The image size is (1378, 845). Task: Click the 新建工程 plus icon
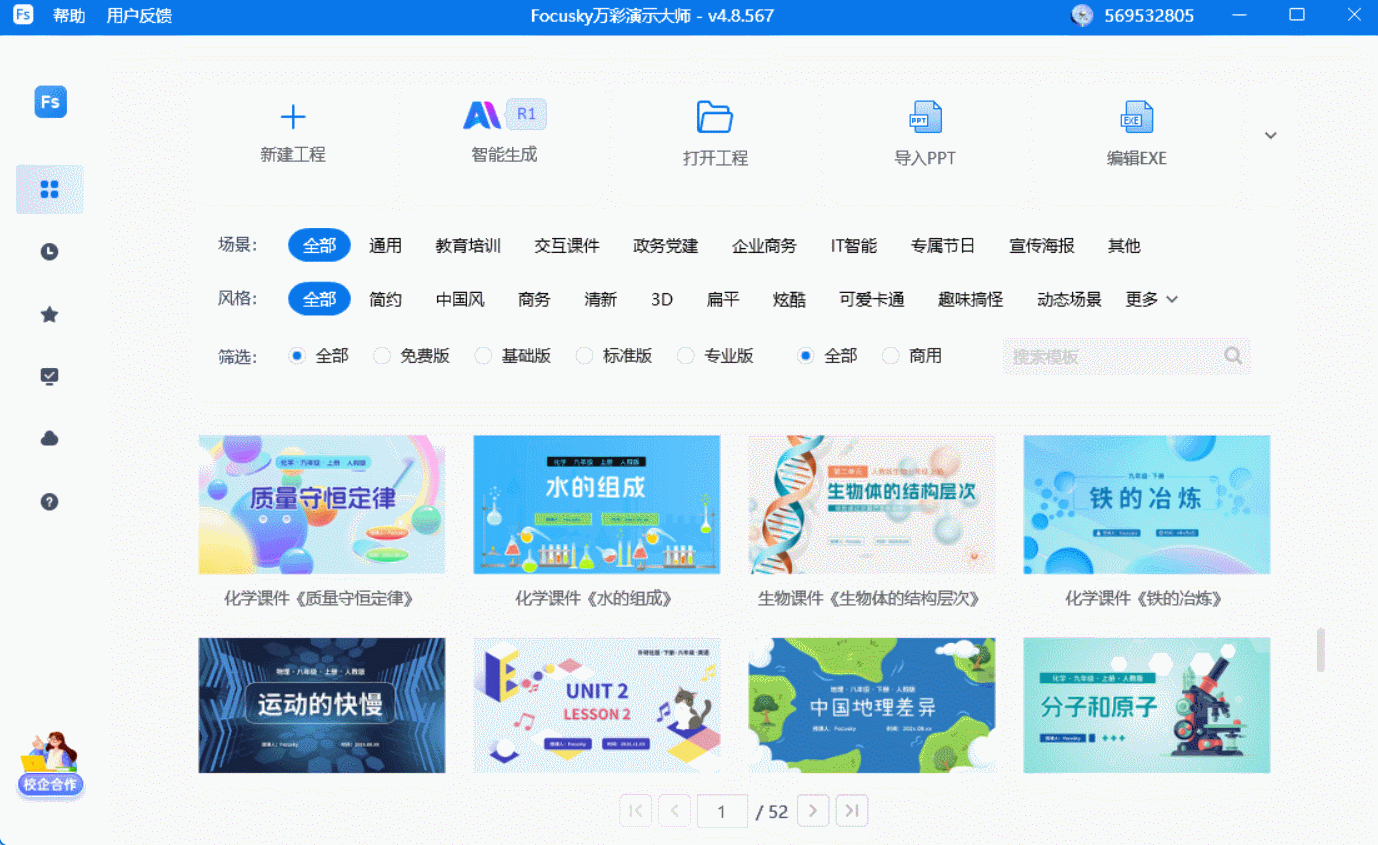[293, 118]
